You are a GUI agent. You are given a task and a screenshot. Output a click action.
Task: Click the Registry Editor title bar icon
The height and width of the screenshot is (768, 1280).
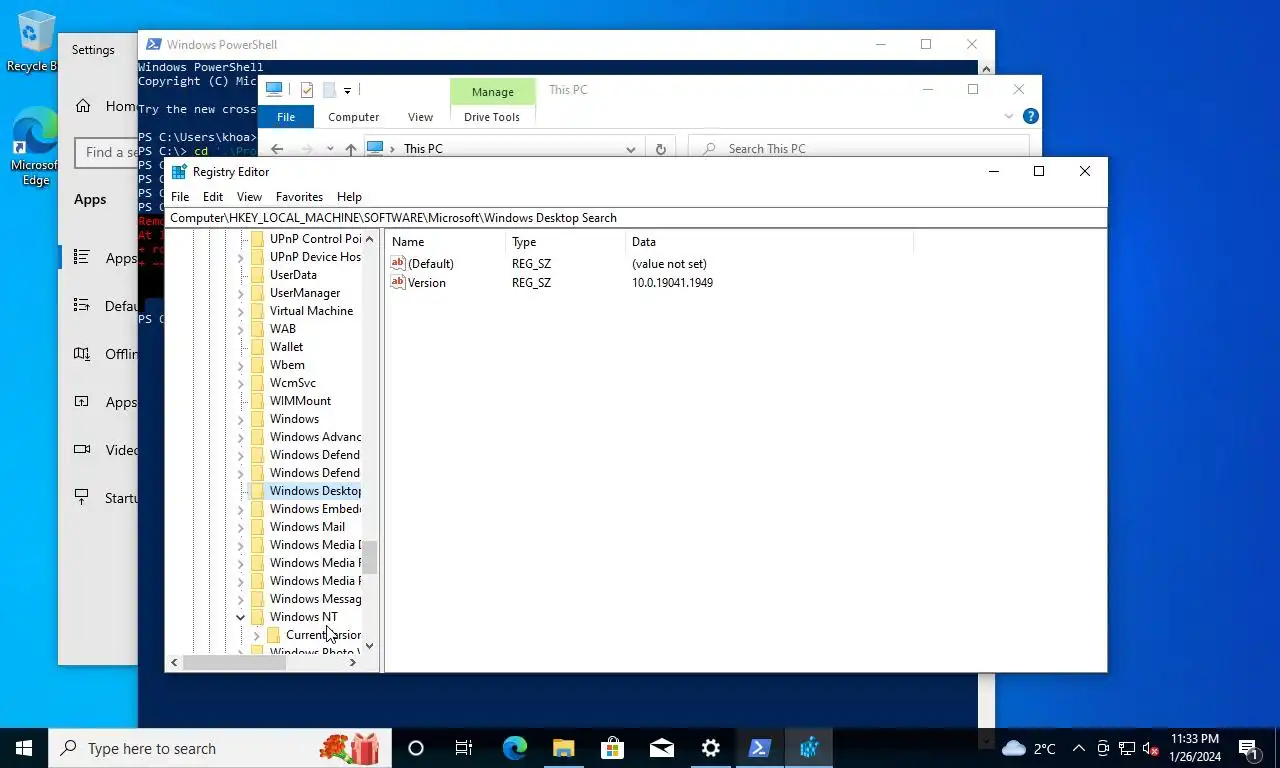point(179,172)
